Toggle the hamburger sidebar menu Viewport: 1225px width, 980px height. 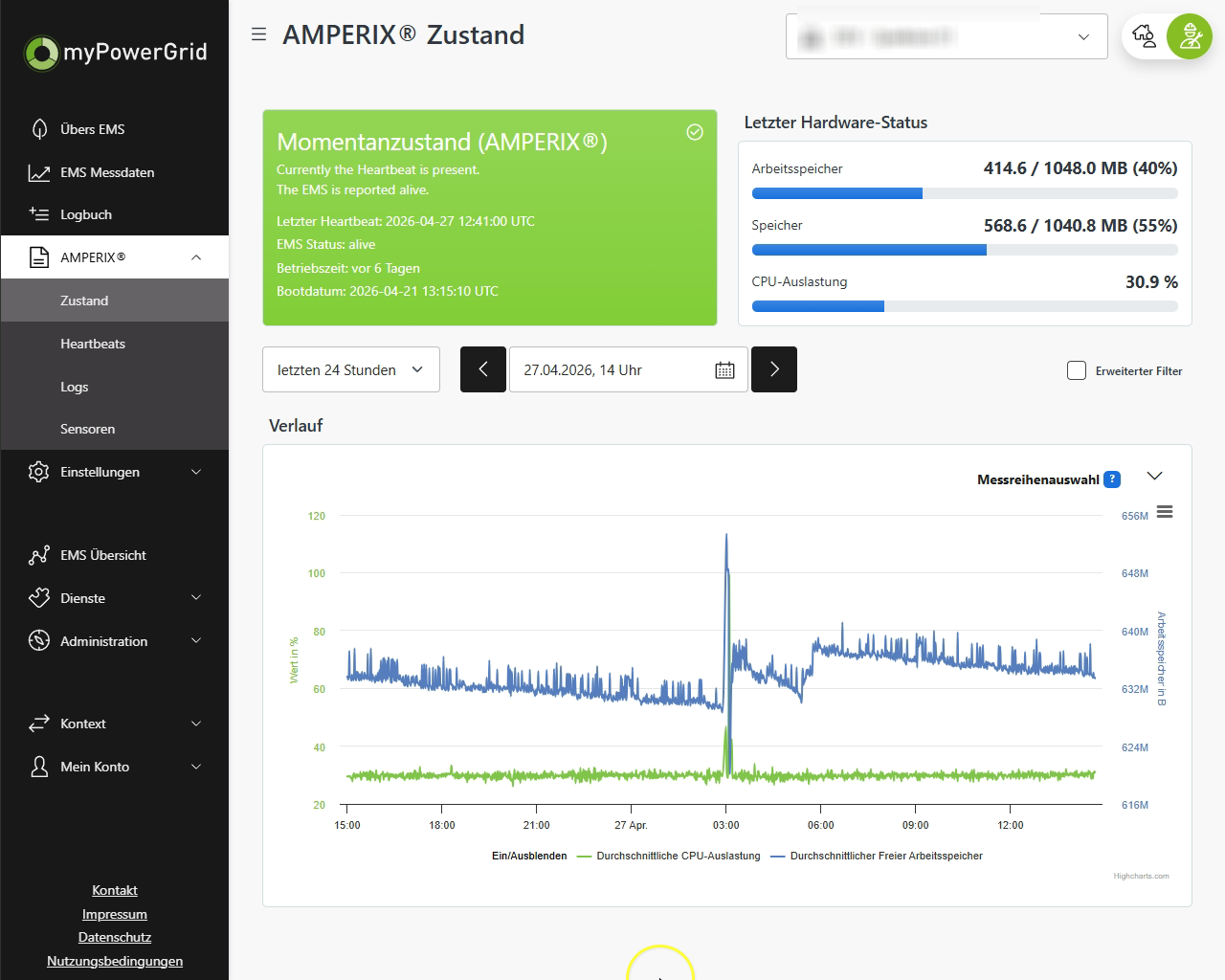point(258,34)
